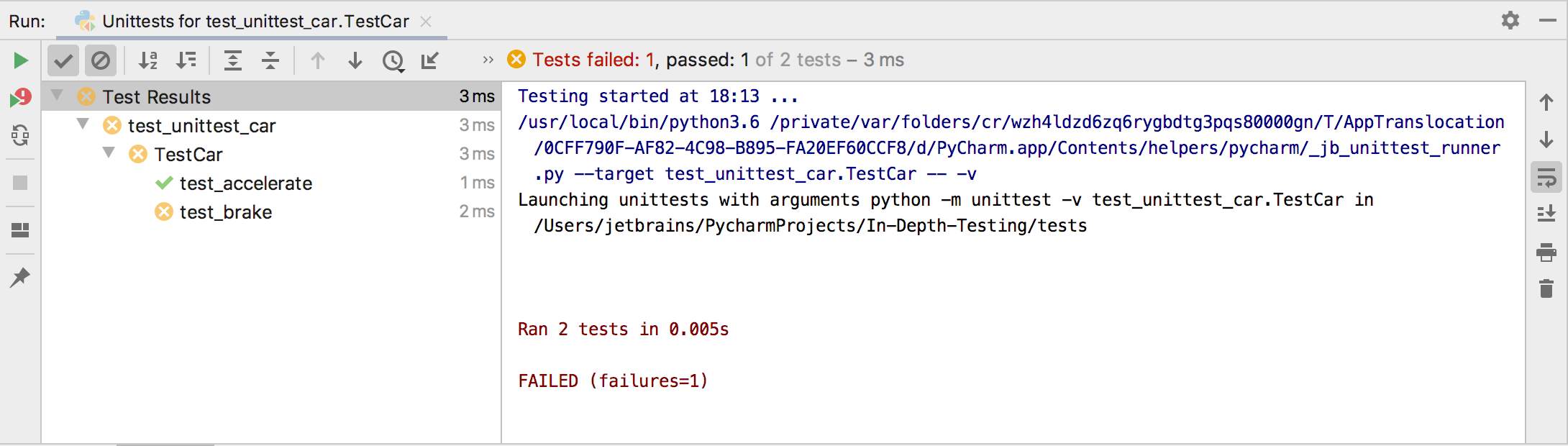Sort tests by duration
This screenshot has height=446, width=1568.
tap(187, 60)
